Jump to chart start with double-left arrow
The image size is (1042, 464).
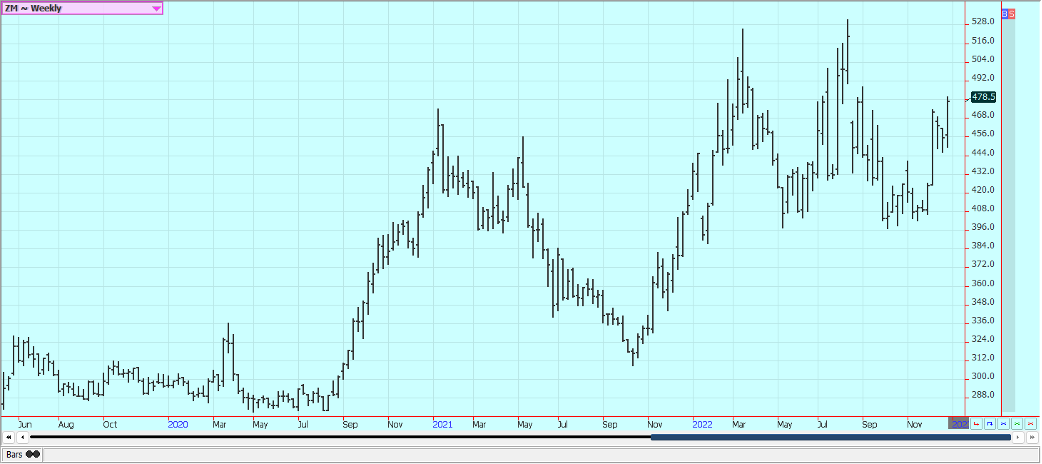coord(9,437)
